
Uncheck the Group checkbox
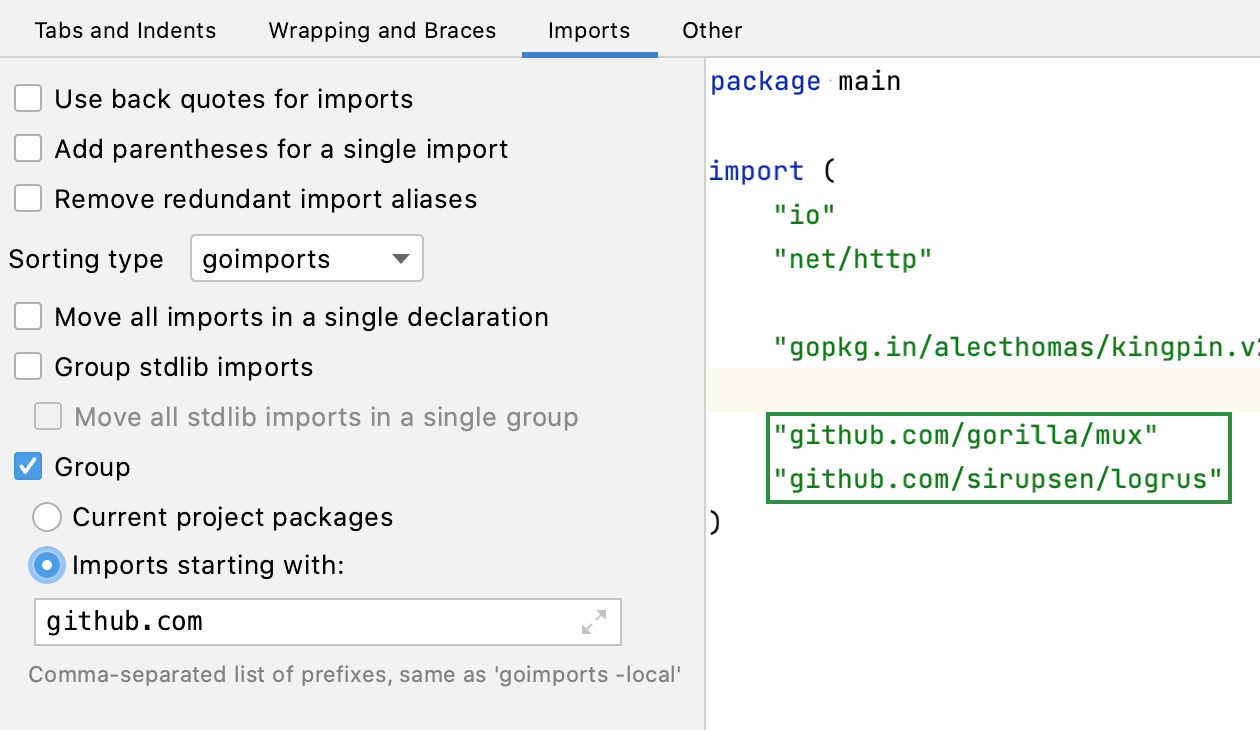(27, 466)
